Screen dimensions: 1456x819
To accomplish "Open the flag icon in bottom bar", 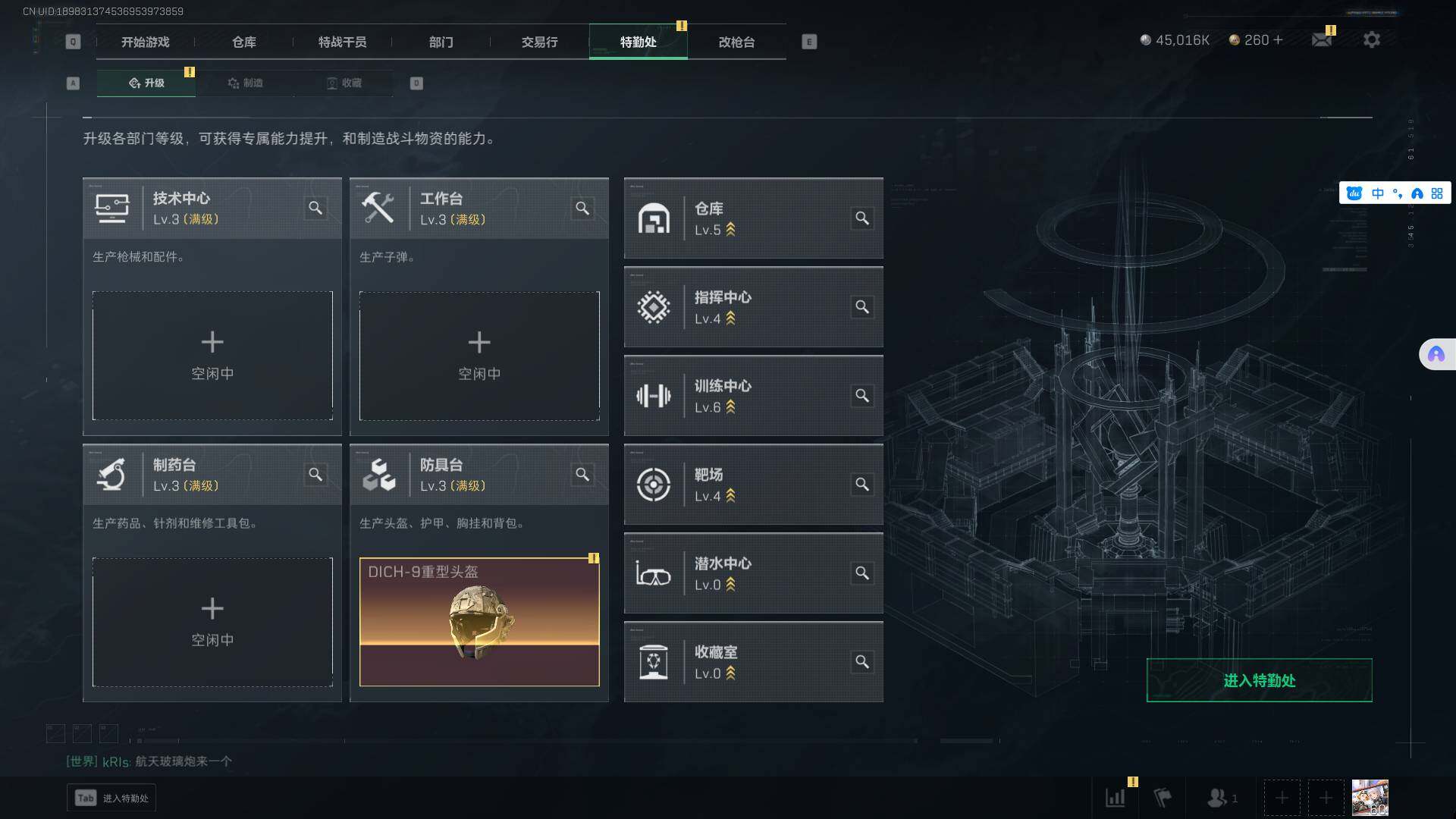I will [x=1163, y=798].
